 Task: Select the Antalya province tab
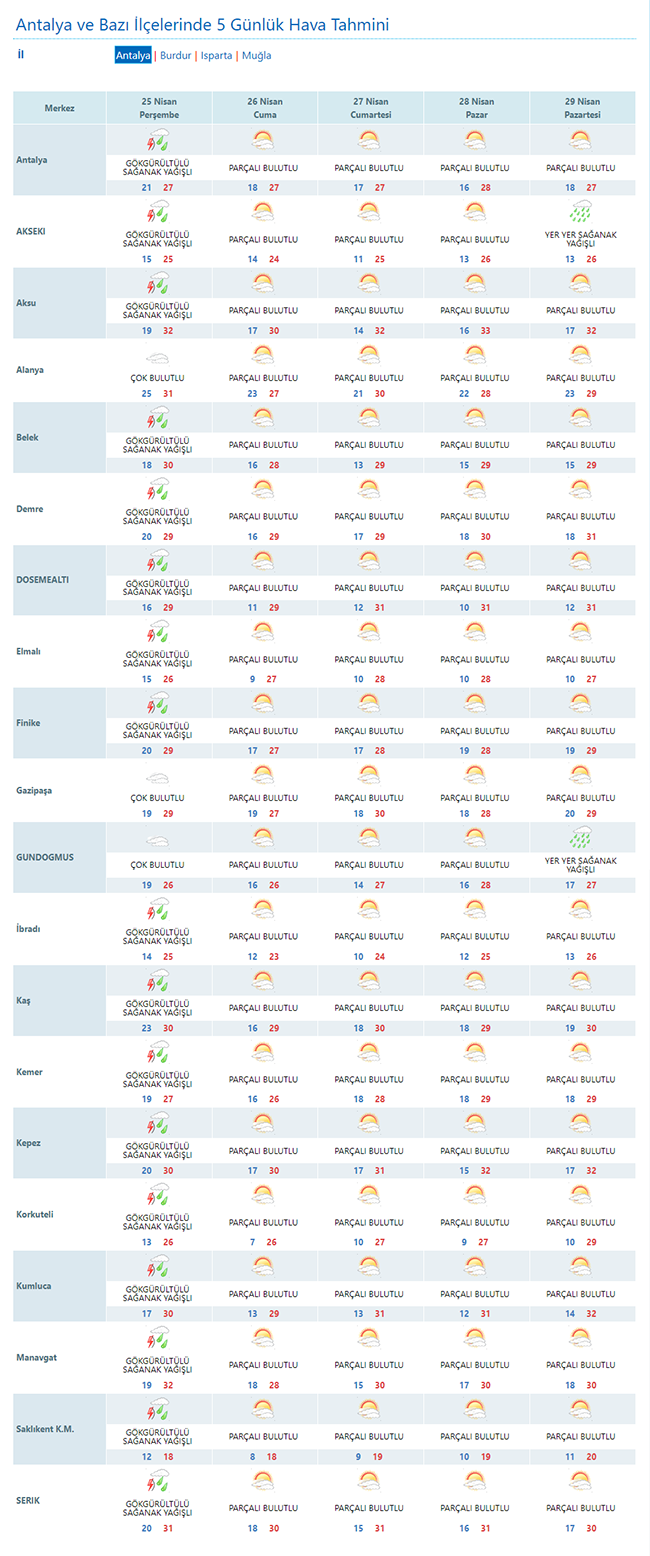click(x=133, y=56)
